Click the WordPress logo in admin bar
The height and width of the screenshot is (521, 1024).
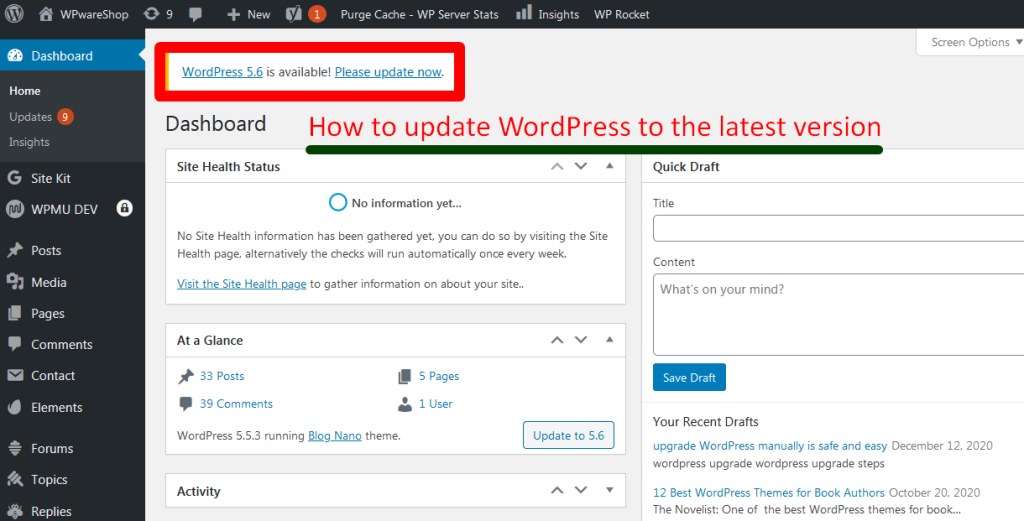(14, 14)
